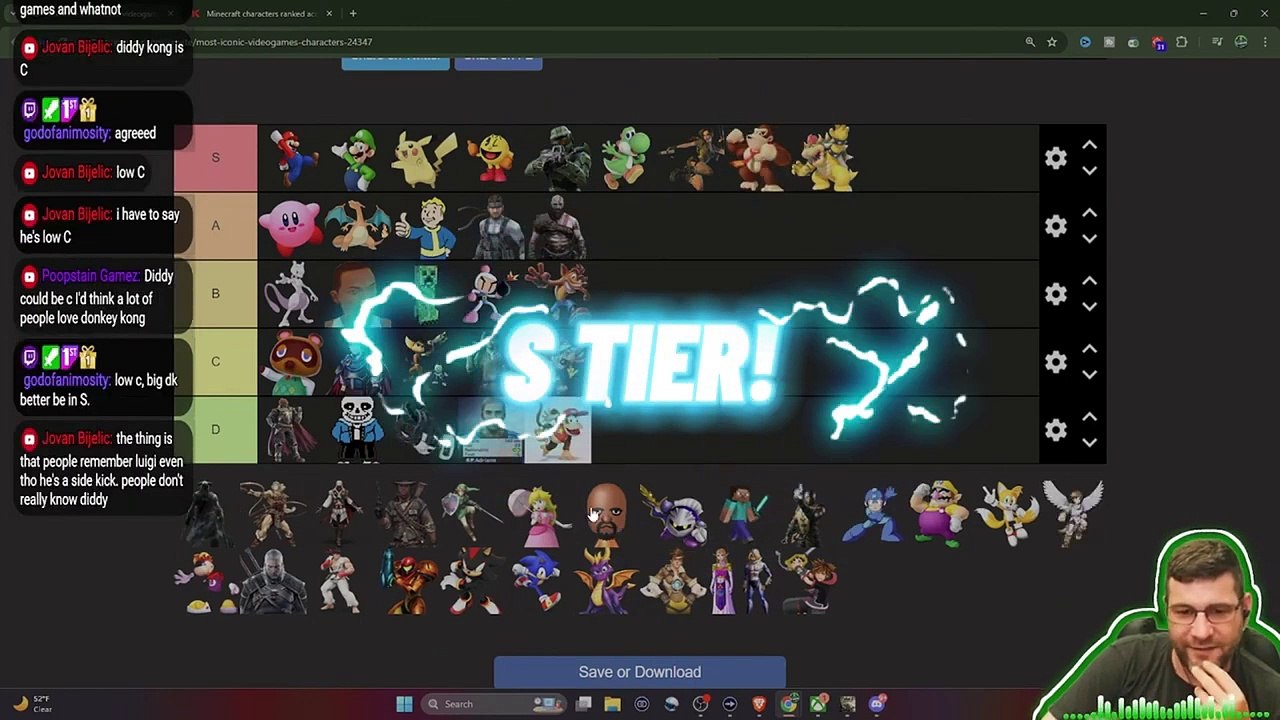
Task: Pick Tails from unranked pool
Action: click(1007, 514)
